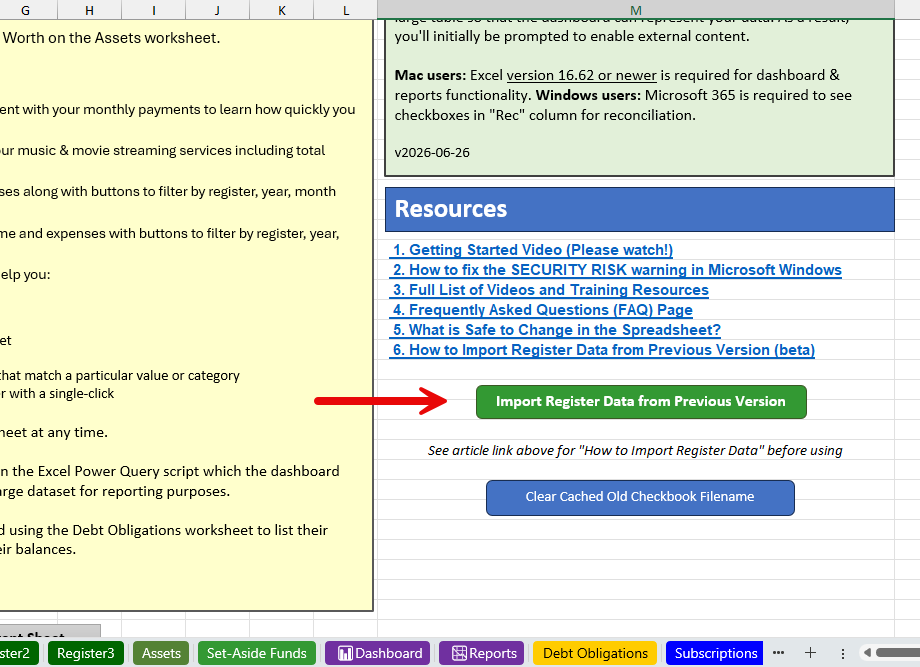Select the Debt Obligations sheet tab
This screenshot has height=667, width=920.
tap(595, 653)
